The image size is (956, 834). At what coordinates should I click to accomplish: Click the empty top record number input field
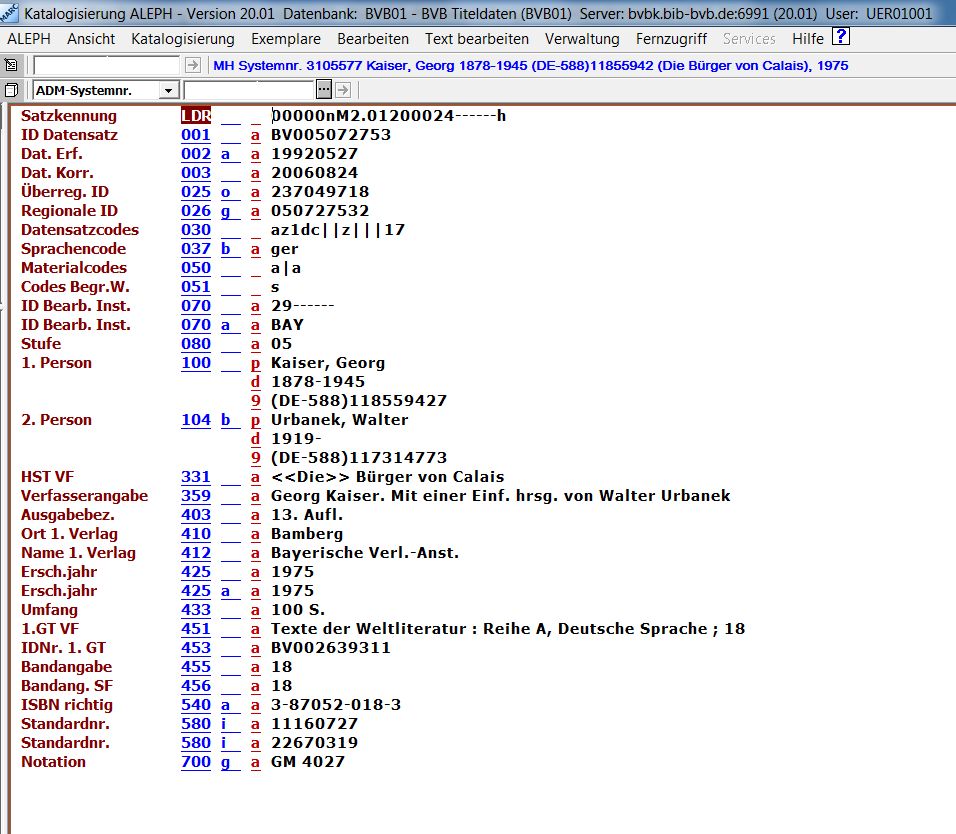coord(106,65)
